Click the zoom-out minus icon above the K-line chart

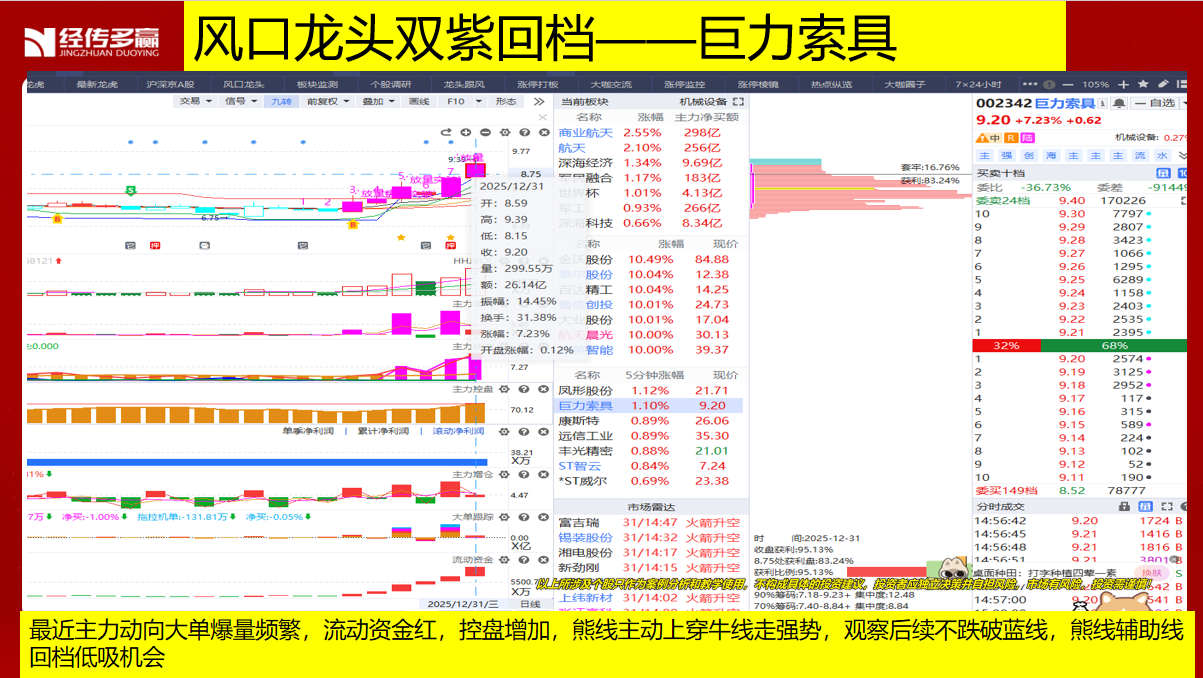[x=485, y=132]
